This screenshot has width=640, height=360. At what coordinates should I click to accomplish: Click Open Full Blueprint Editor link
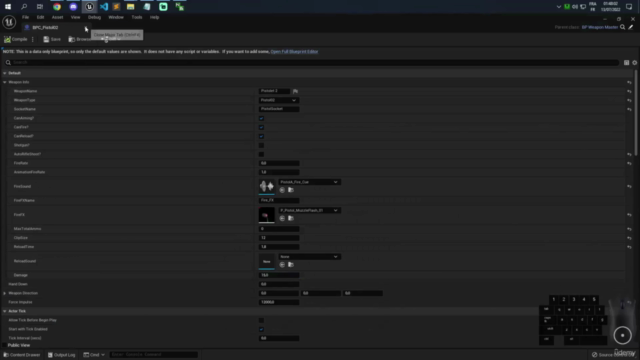(x=294, y=51)
